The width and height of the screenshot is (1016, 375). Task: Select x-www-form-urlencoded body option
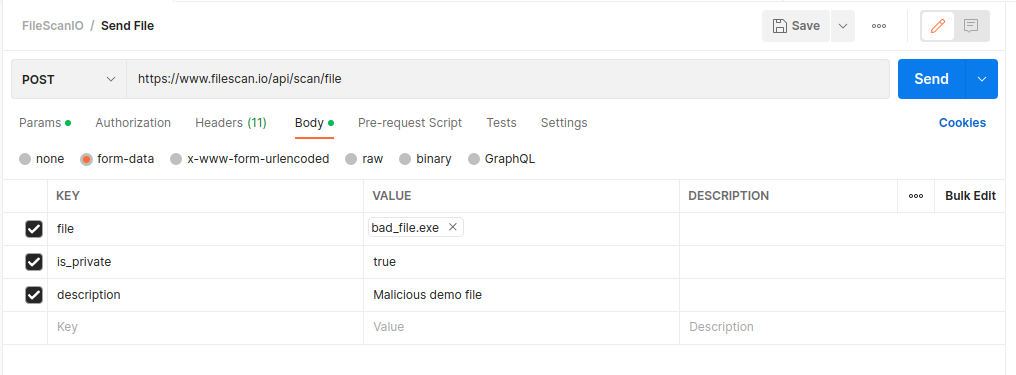click(249, 159)
